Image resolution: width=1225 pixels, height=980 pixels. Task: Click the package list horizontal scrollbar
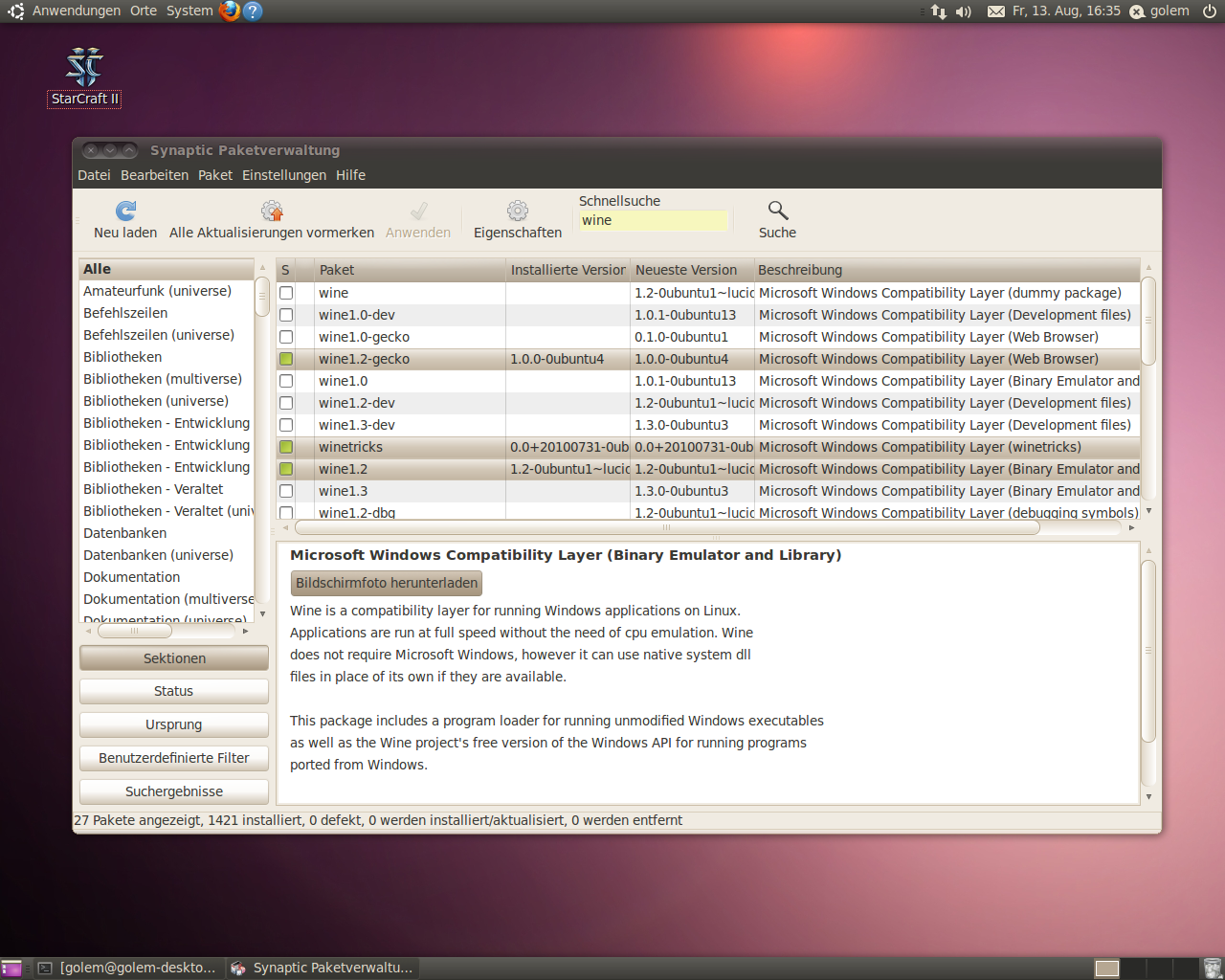click(x=667, y=527)
